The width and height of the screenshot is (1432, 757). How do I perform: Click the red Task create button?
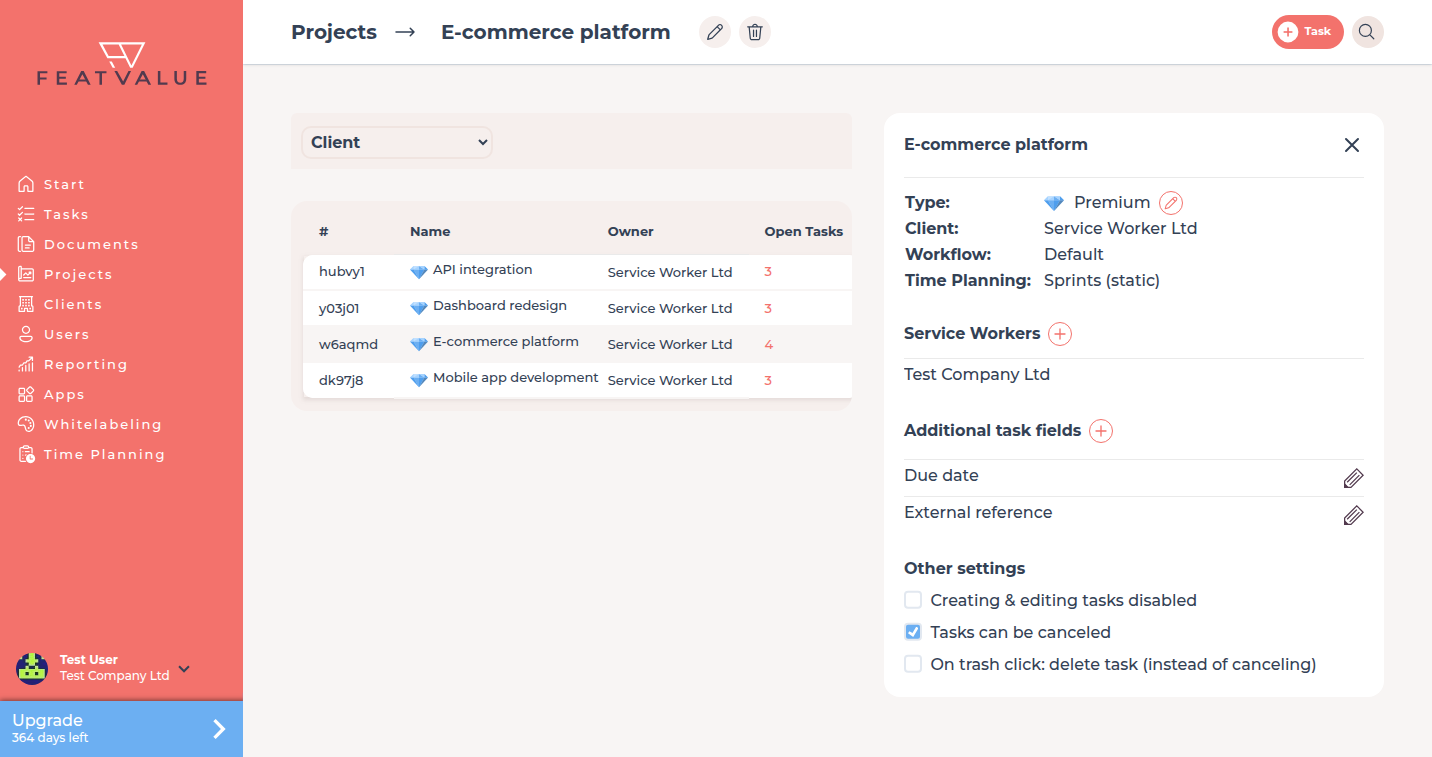1307,32
